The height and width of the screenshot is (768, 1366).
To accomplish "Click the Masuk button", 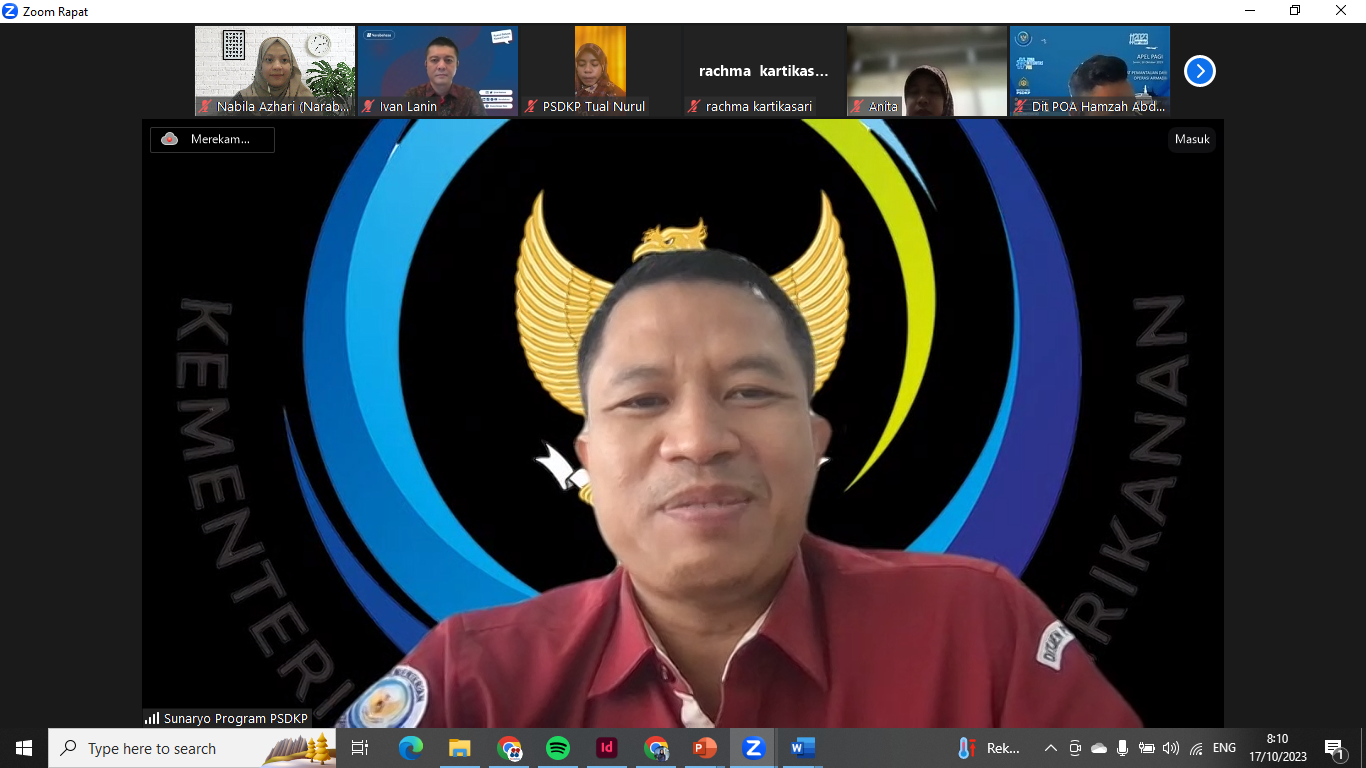I will [1192, 139].
